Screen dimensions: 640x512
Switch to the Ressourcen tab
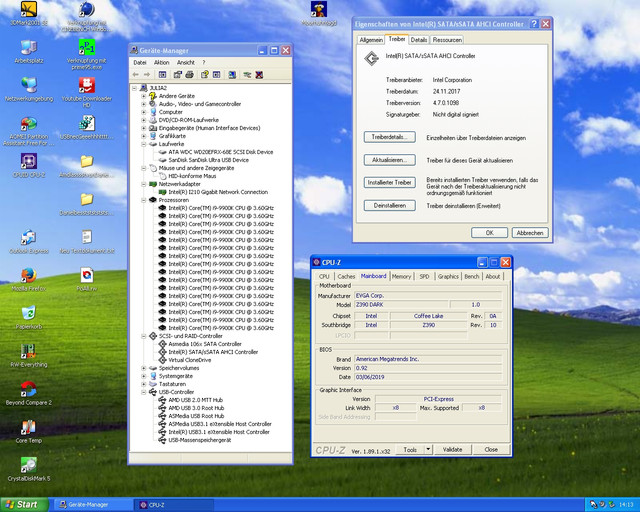click(x=447, y=40)
